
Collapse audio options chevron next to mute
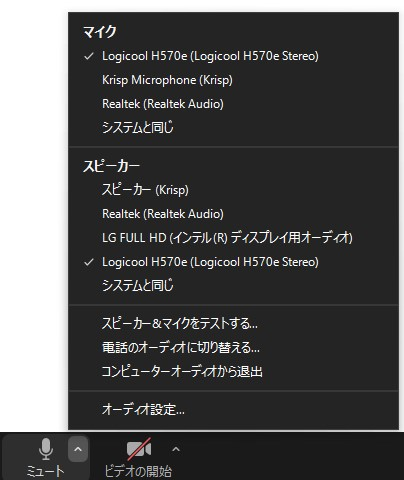pos(78,449)
